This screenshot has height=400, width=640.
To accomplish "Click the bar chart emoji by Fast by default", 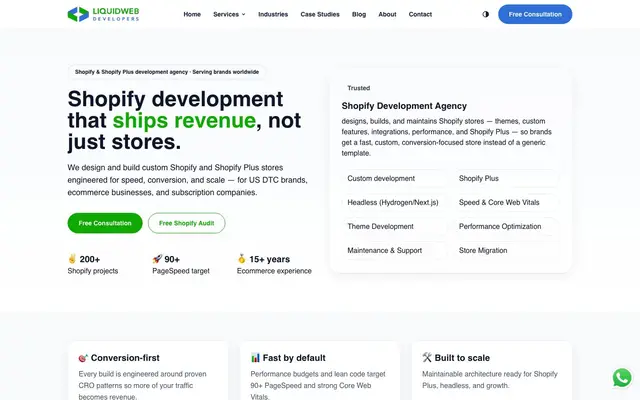I will (x=255, y=358).
